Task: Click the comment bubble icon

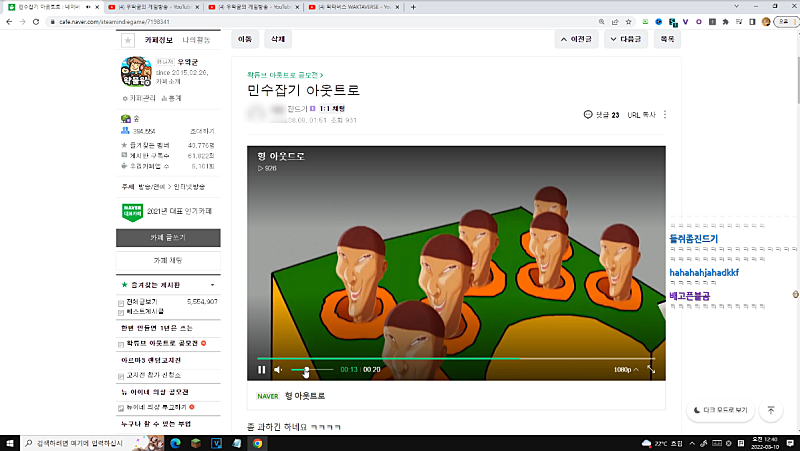Action: point(588,115)
